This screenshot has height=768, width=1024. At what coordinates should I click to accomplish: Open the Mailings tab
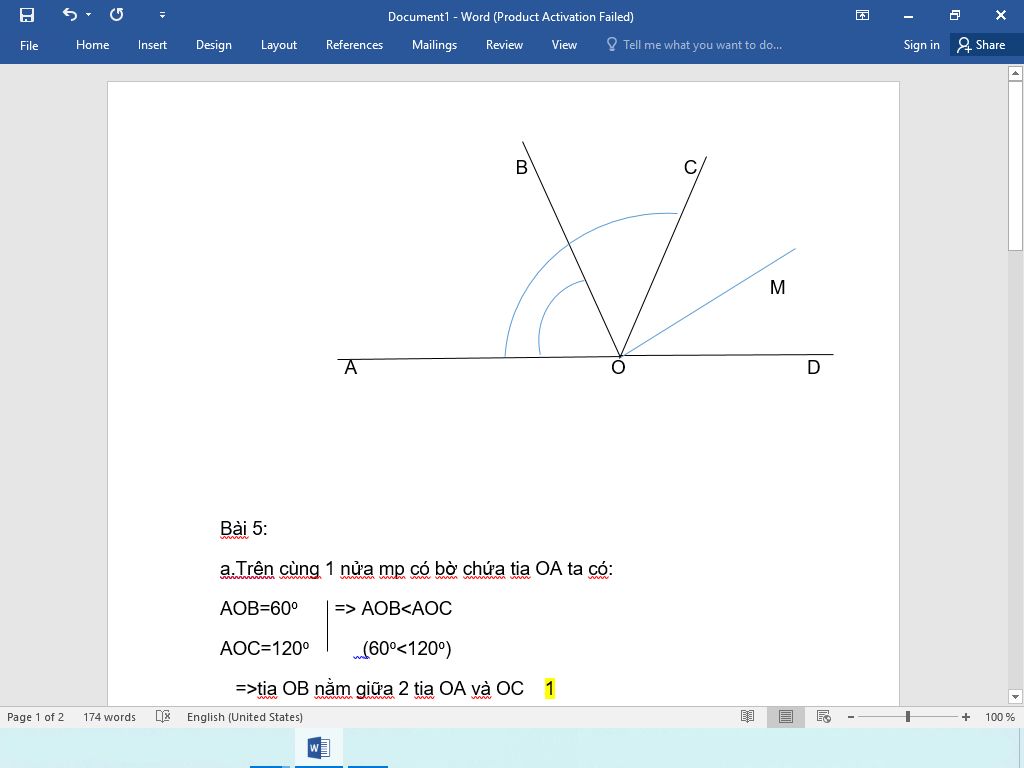pyautogui.click(x=434, y=45)
